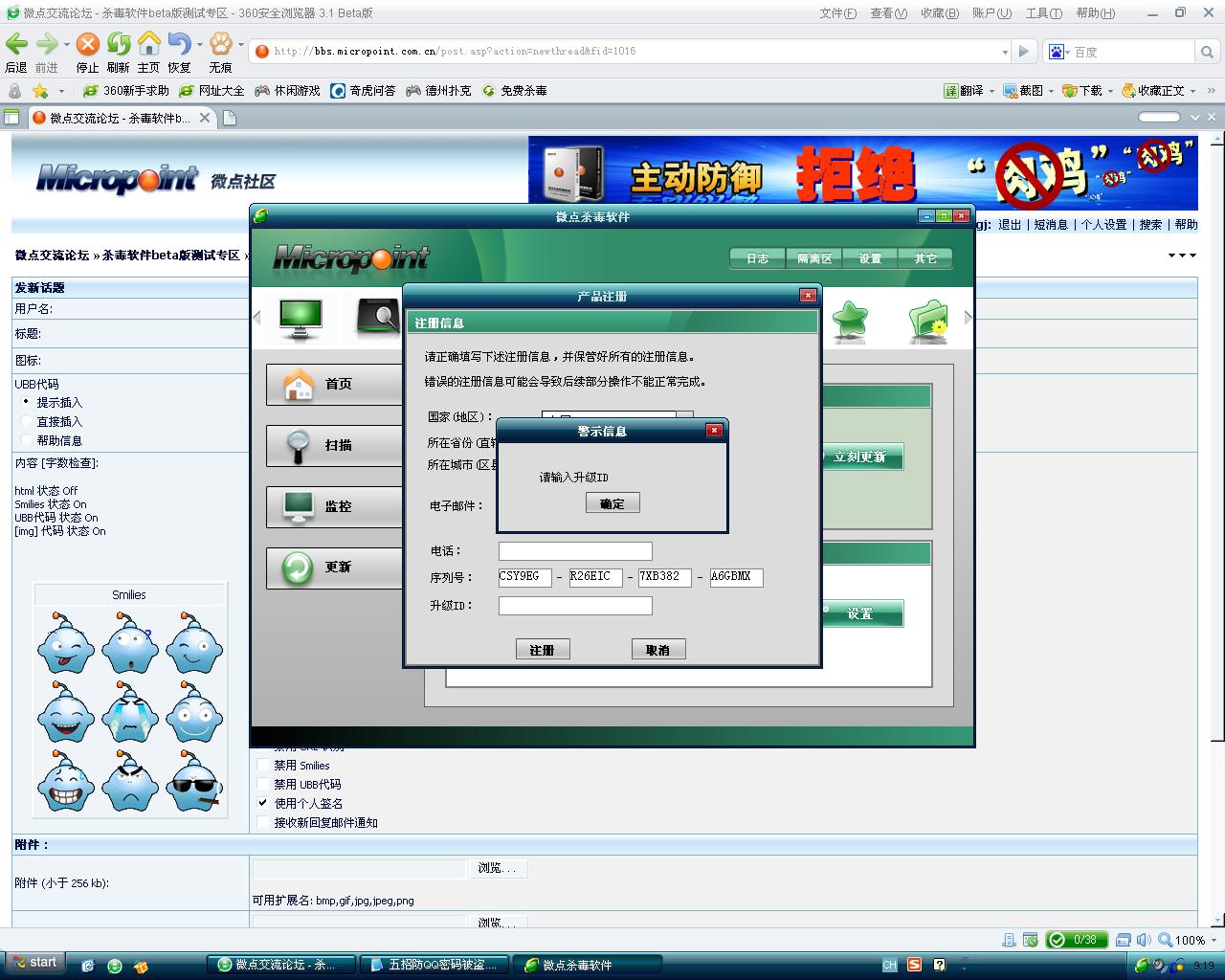Select the green star icon in Micropoint
Viewport: 1225px width, 980px height.
pyautogui.click(x=849, y=321)
